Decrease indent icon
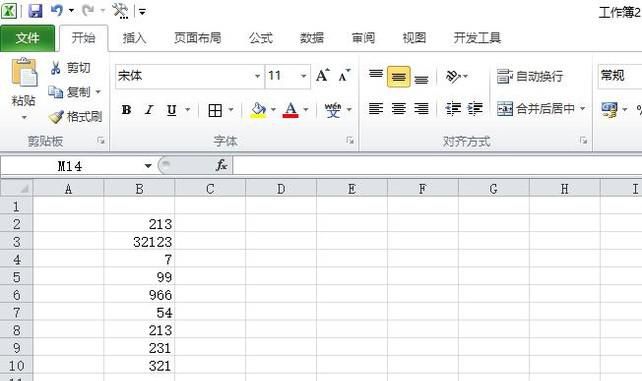The width and height of the screenshot is (642, 381). (x=453, y=108)
